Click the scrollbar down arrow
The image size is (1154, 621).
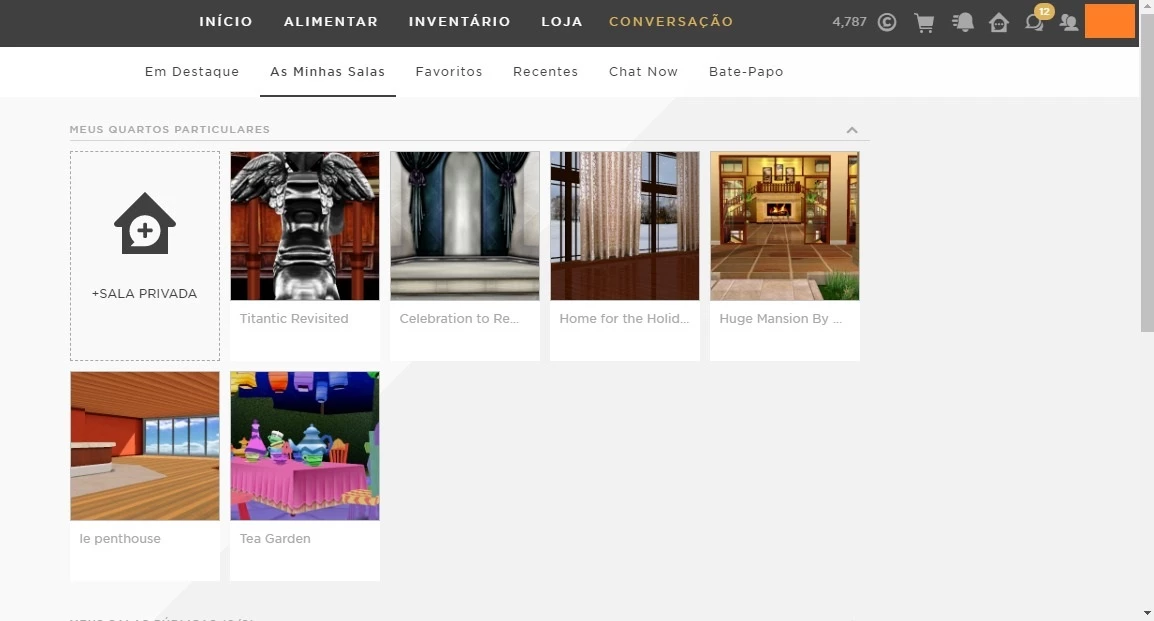click(x=1147, y=613)
